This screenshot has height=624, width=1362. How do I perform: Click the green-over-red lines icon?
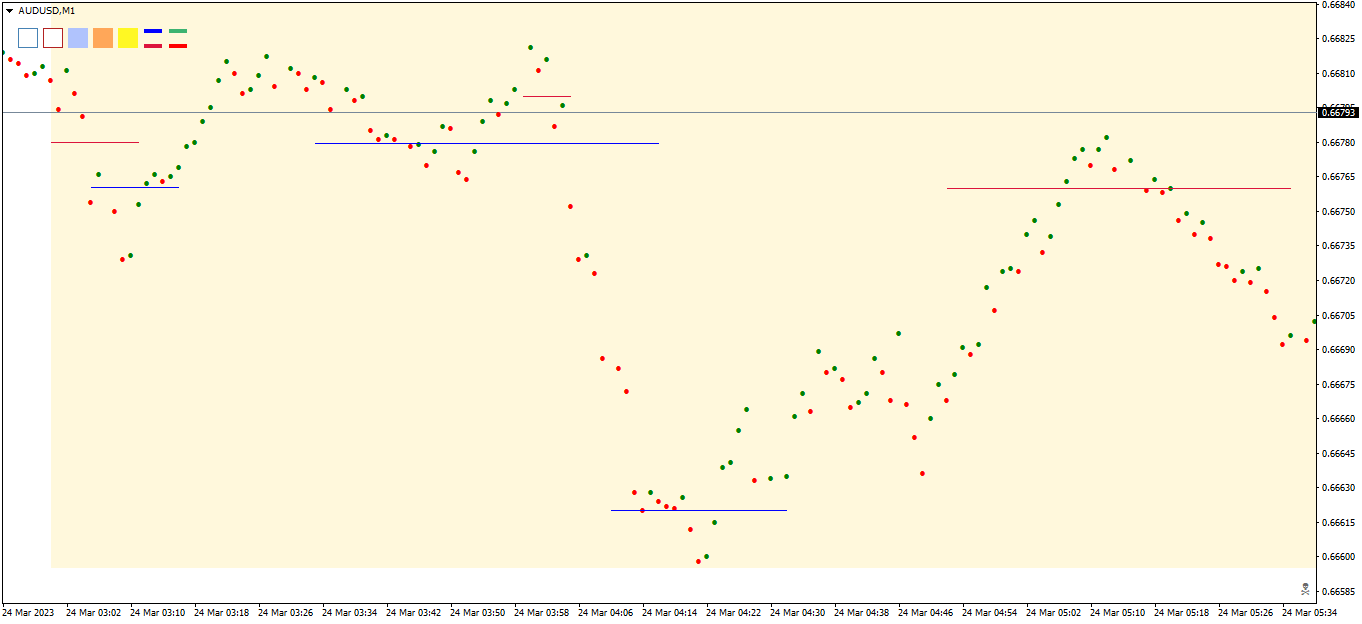pyautogui.click(x=178, y=38)
